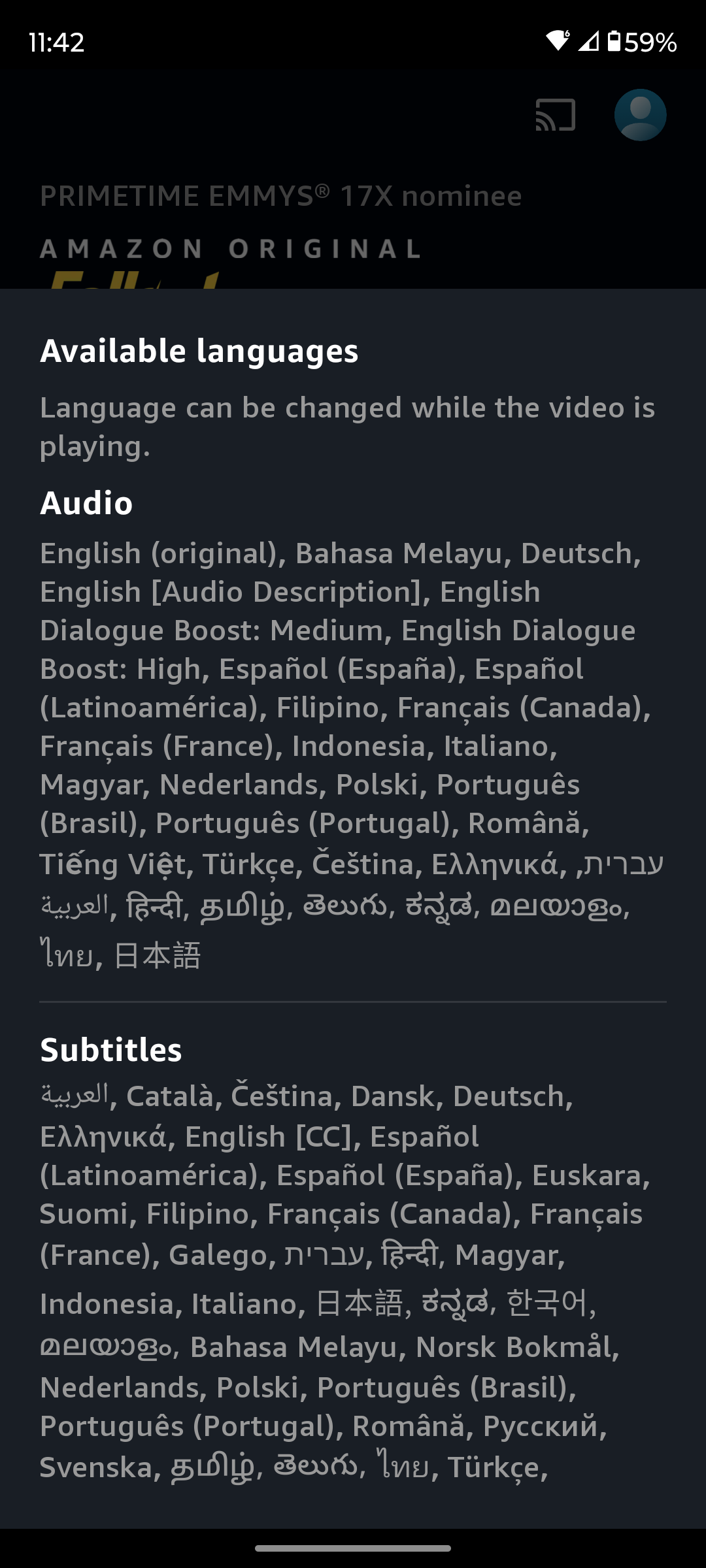Tap the Audio section heading
Viewport: 706px width, 1568px height.
pyautogui.click(x=87, y=503)
